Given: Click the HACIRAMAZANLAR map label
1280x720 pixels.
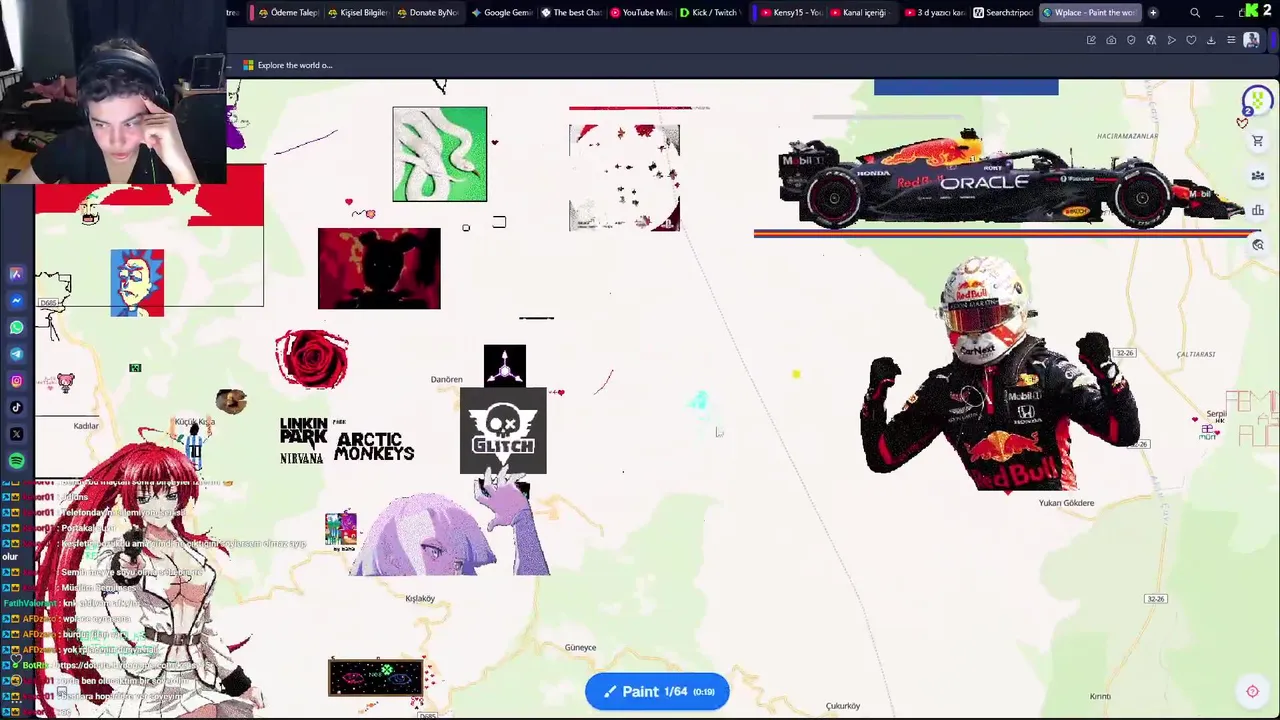Looking at the screenshot, I should pos(1127,136).
